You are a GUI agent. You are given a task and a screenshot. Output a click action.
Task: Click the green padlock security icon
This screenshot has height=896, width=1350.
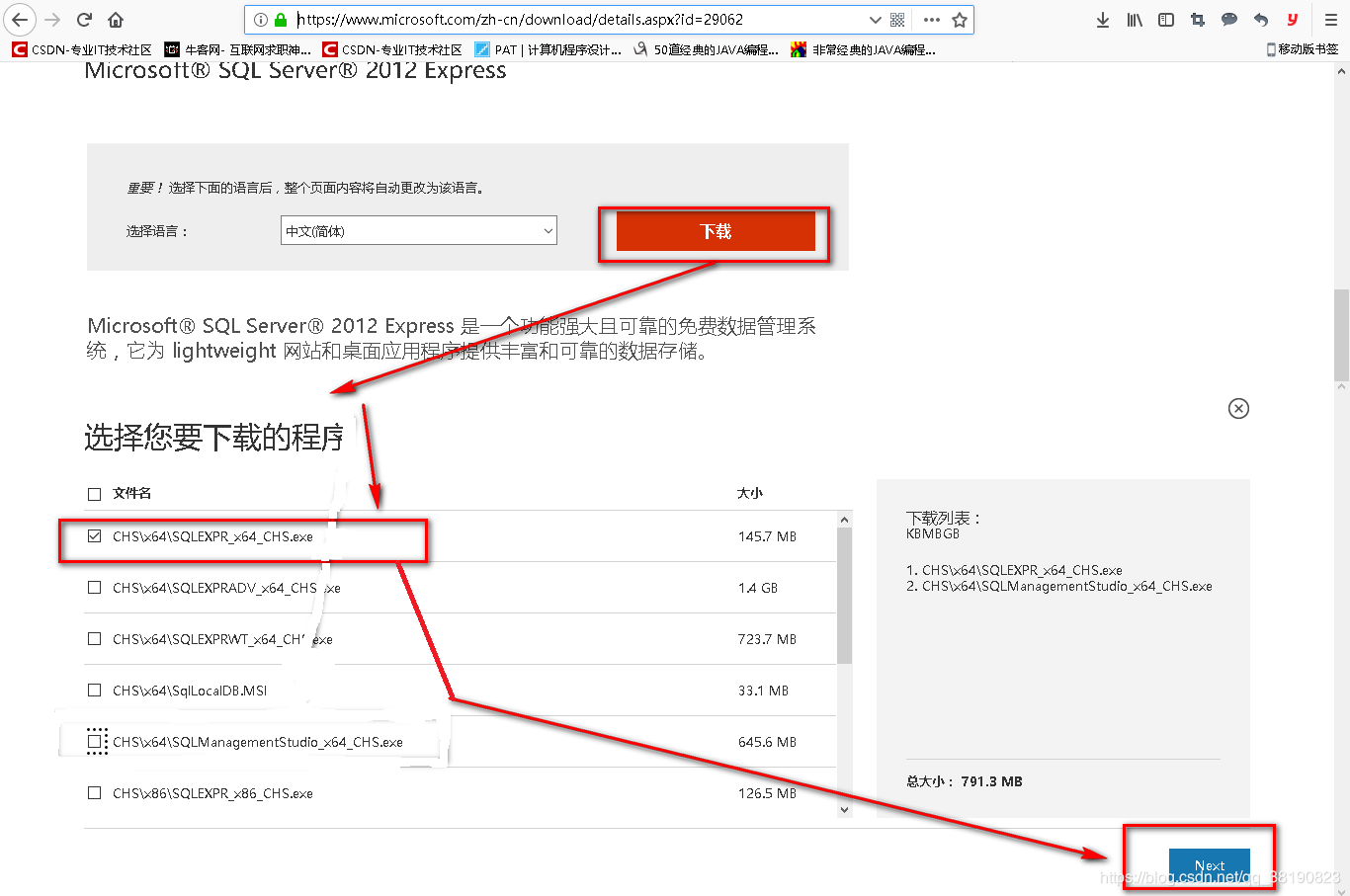coord(281,20)
